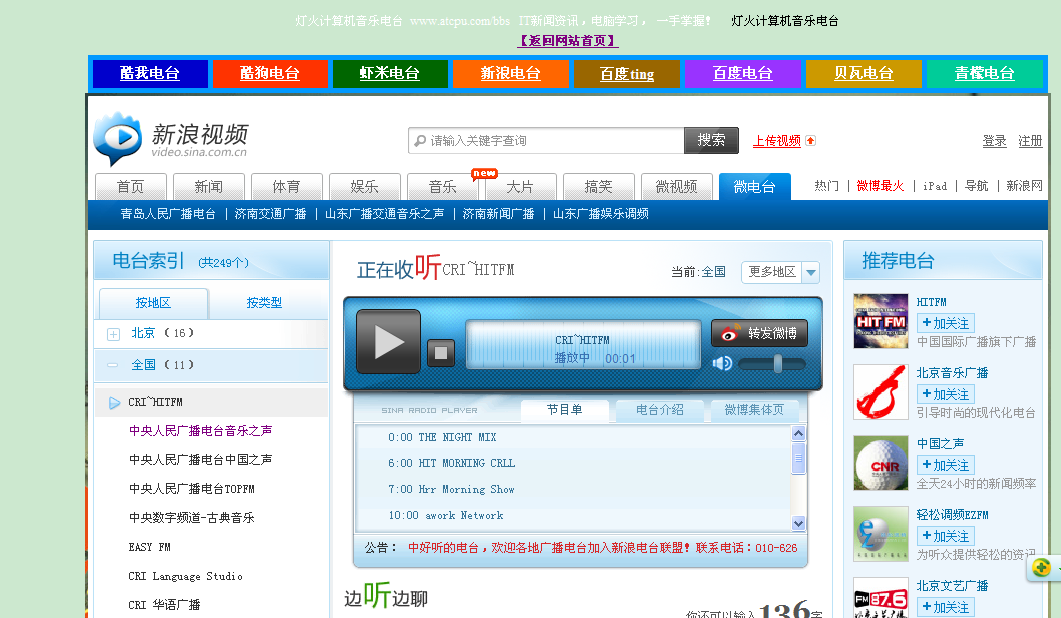Click the green floating widget icon
This screenshot has height=618, width=1061.
[x=1041, y=567]
